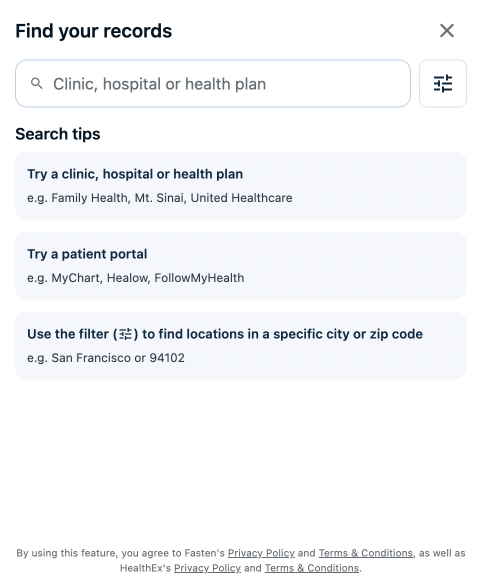The height and width of the screenshot is (585, 477).
Task: Select the 'Use the filter' tip title text
Action: [225, 334]
